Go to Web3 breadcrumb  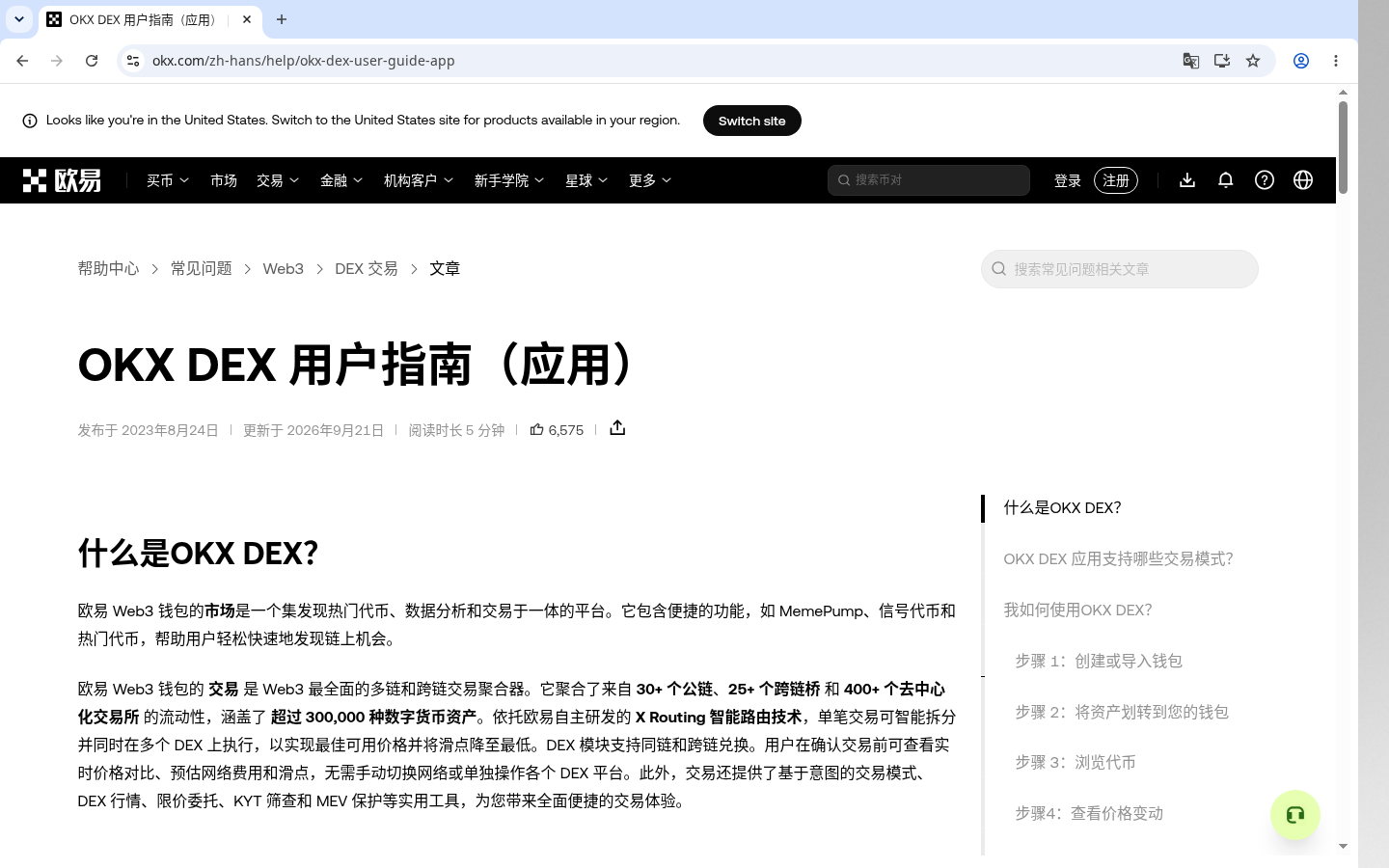tap(284, 269)
